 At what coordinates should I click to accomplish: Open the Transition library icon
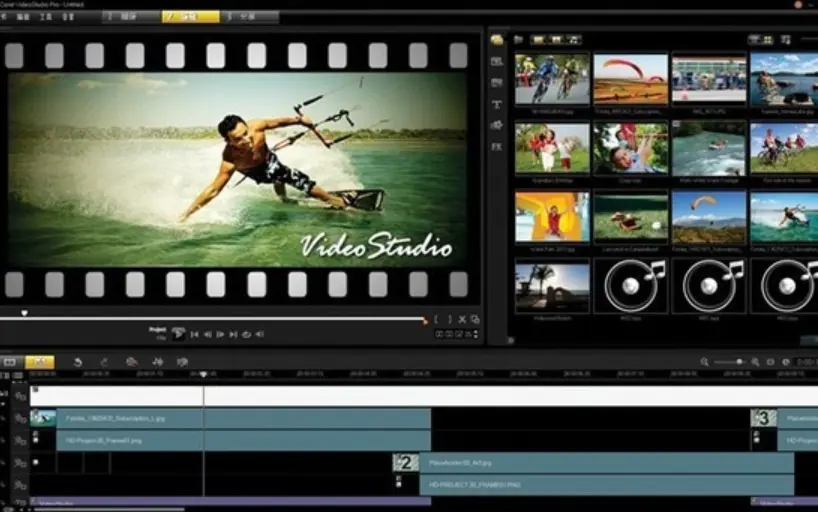point(497,83)
